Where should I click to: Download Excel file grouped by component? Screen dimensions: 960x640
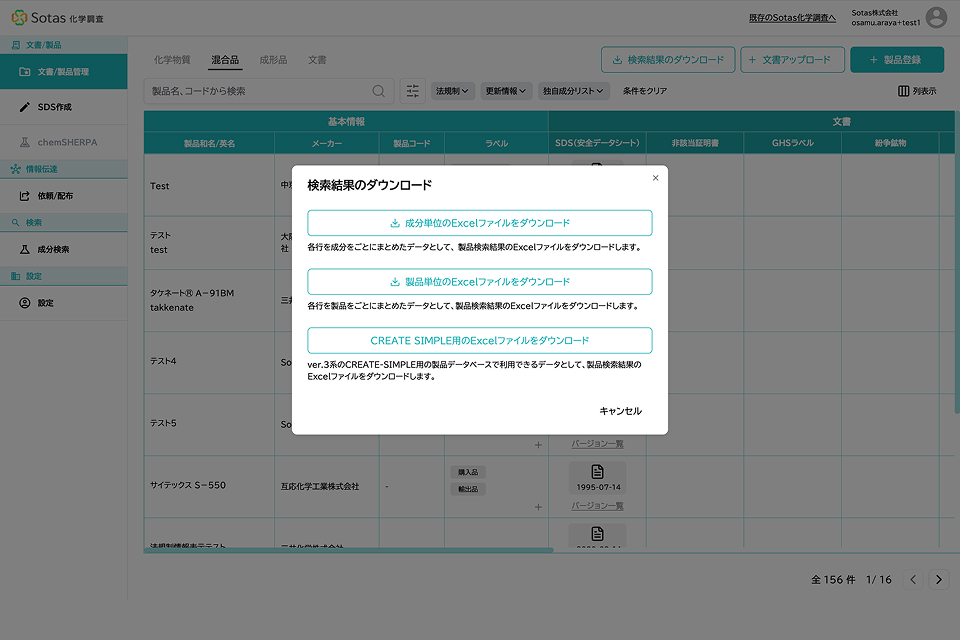479,223
